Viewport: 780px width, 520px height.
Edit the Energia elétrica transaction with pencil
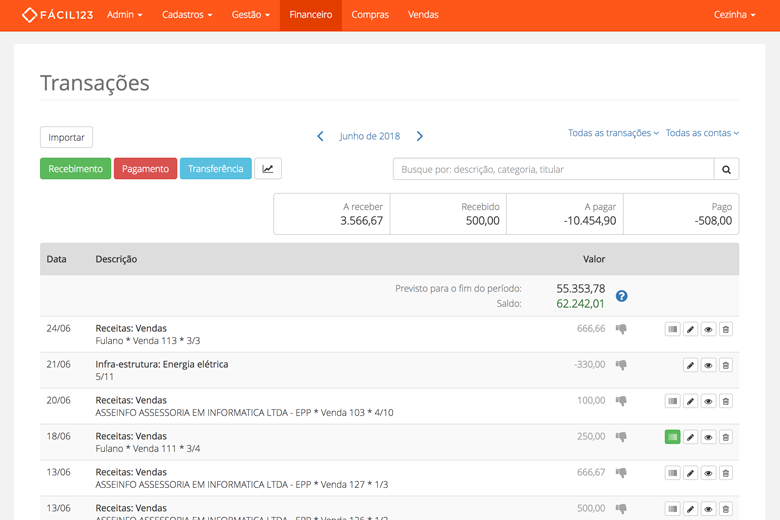(690, 365)
